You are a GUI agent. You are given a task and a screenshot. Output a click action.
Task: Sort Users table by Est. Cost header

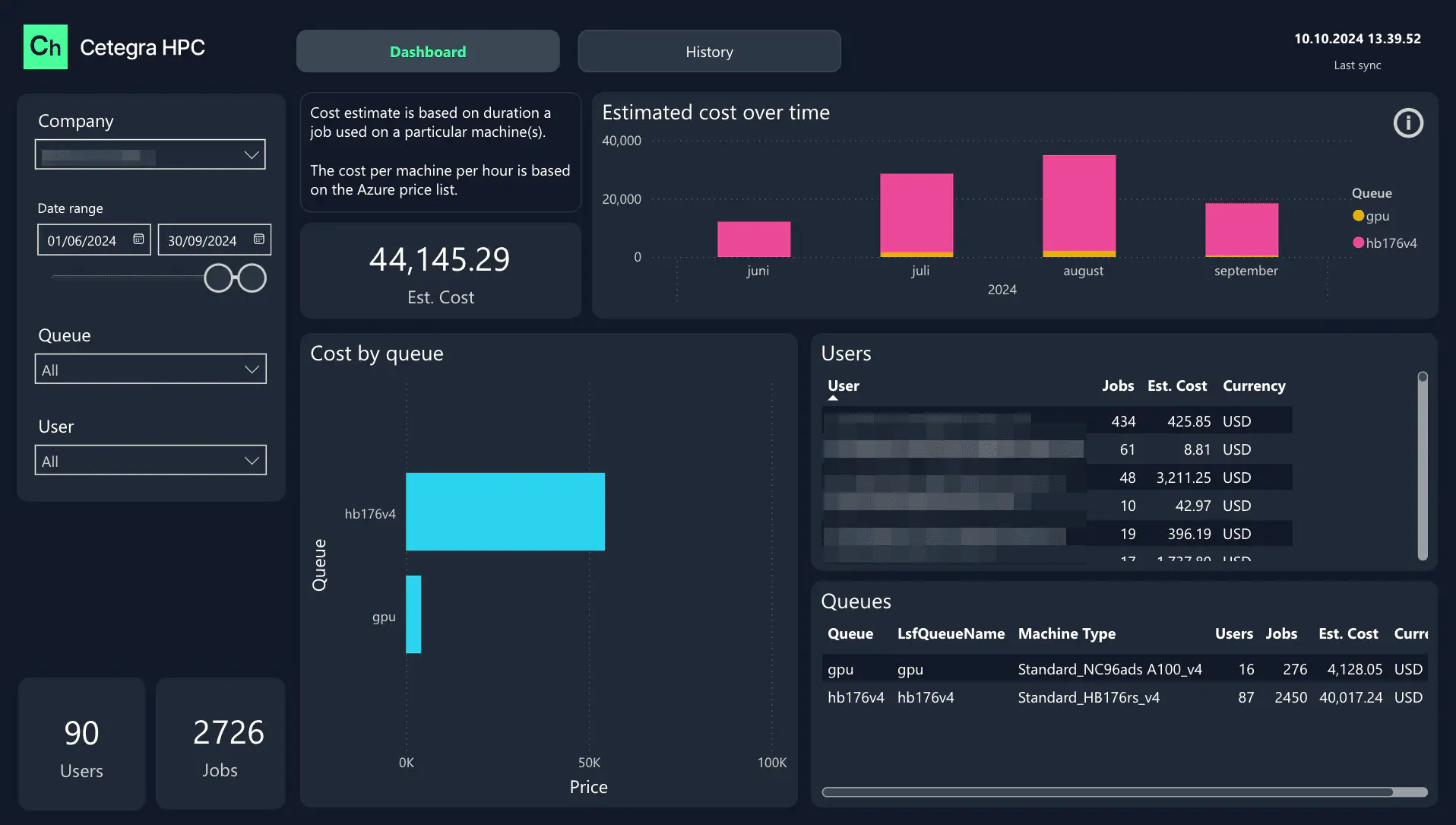[x=1176, y=386]
